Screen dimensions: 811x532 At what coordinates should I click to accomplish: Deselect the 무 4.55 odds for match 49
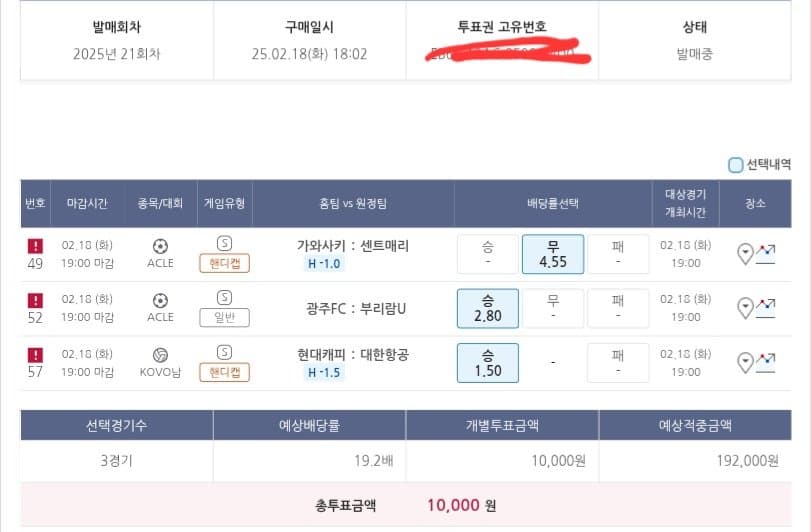[553, 254]
